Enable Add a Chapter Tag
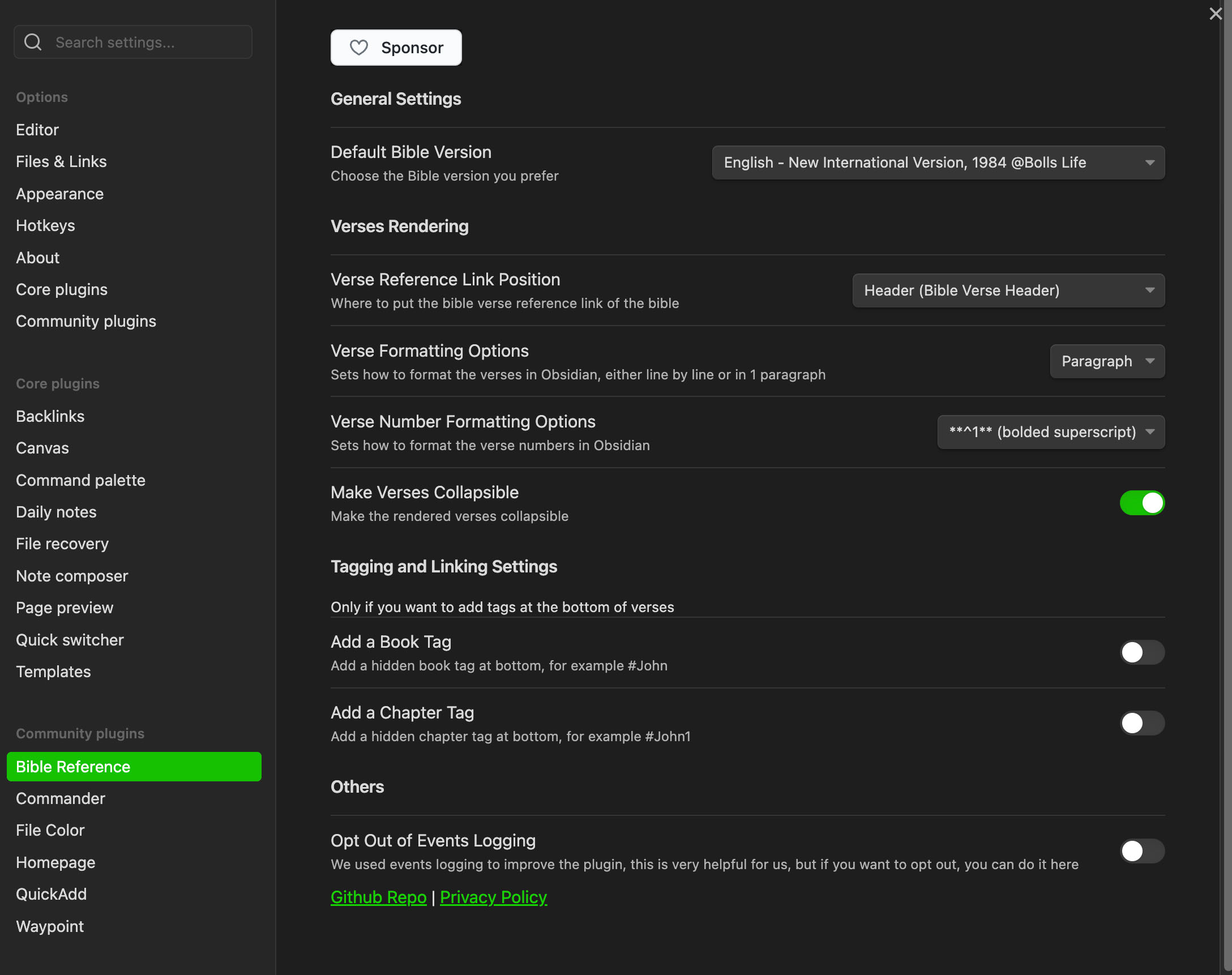The width and height of the screenshot is (1232, 975). [x=1142, y=723]
